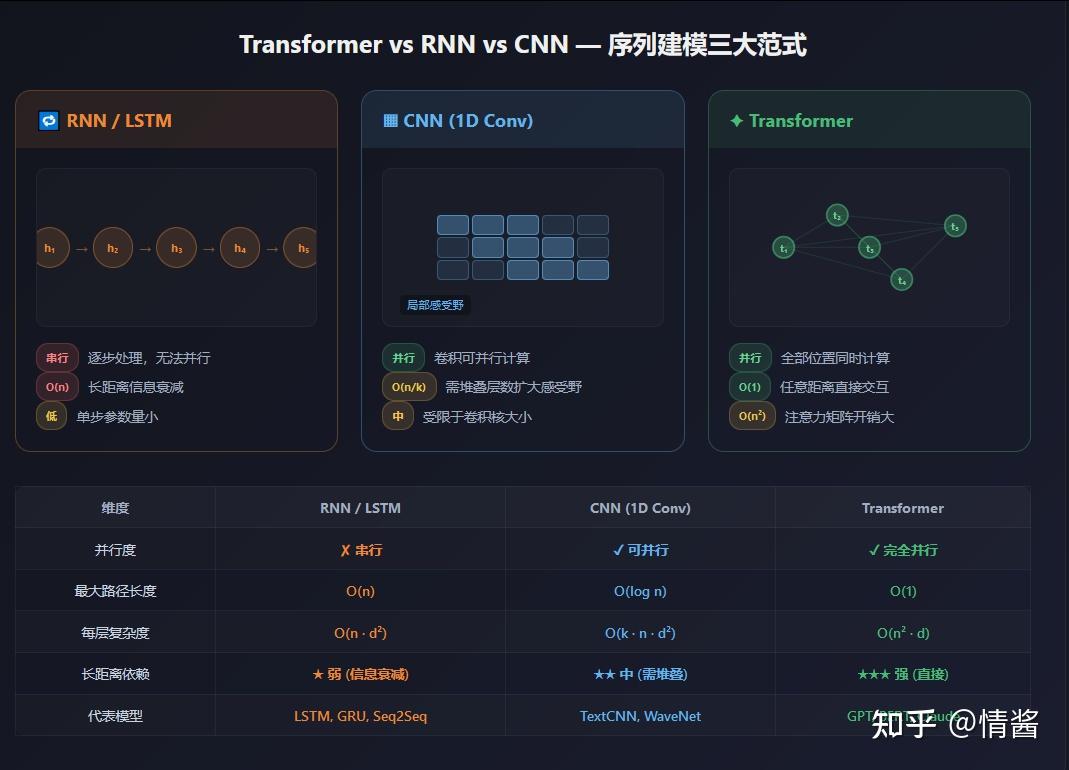Image resolution: width=1069 pixels, height=770 pixels.
Task: Select the h₄ node in the RNN chain
Action: pos(240,248)
